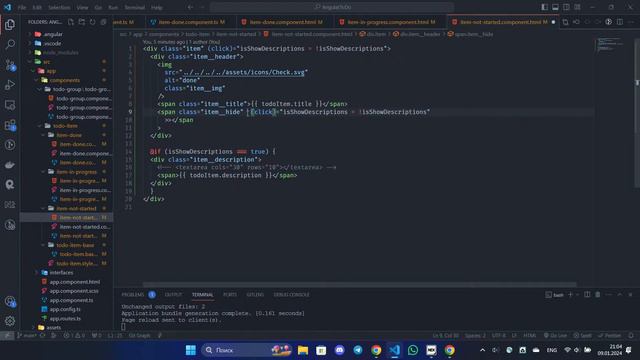Screen dimensions: 640x360
Task: Toggle secondary side bar layout icon
Action: pyautogui.click(x=566, y=7)
